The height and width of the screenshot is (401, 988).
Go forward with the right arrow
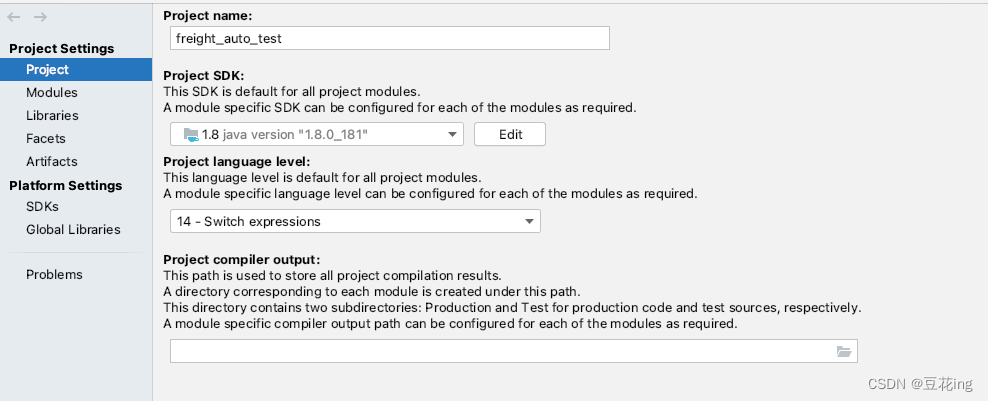(x=40, y=17)
